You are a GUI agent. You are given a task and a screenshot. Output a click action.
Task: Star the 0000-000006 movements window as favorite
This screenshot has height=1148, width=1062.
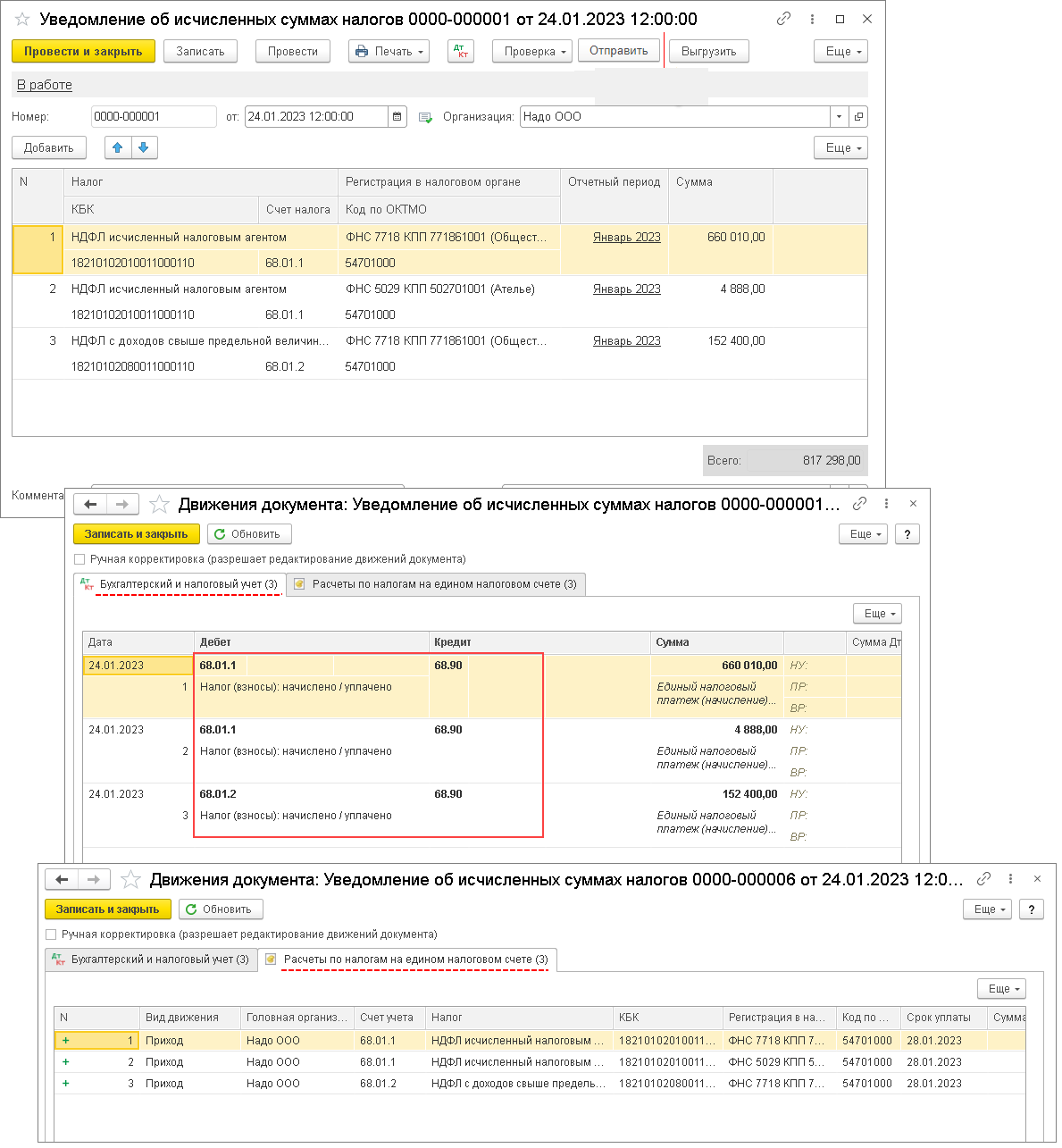tap(130, 880)
